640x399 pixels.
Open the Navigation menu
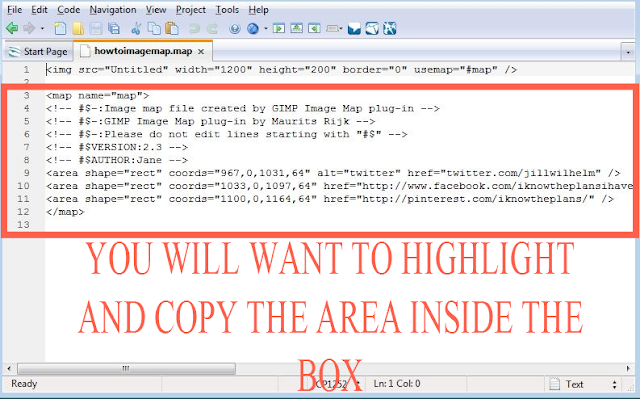tap(113, 9)
